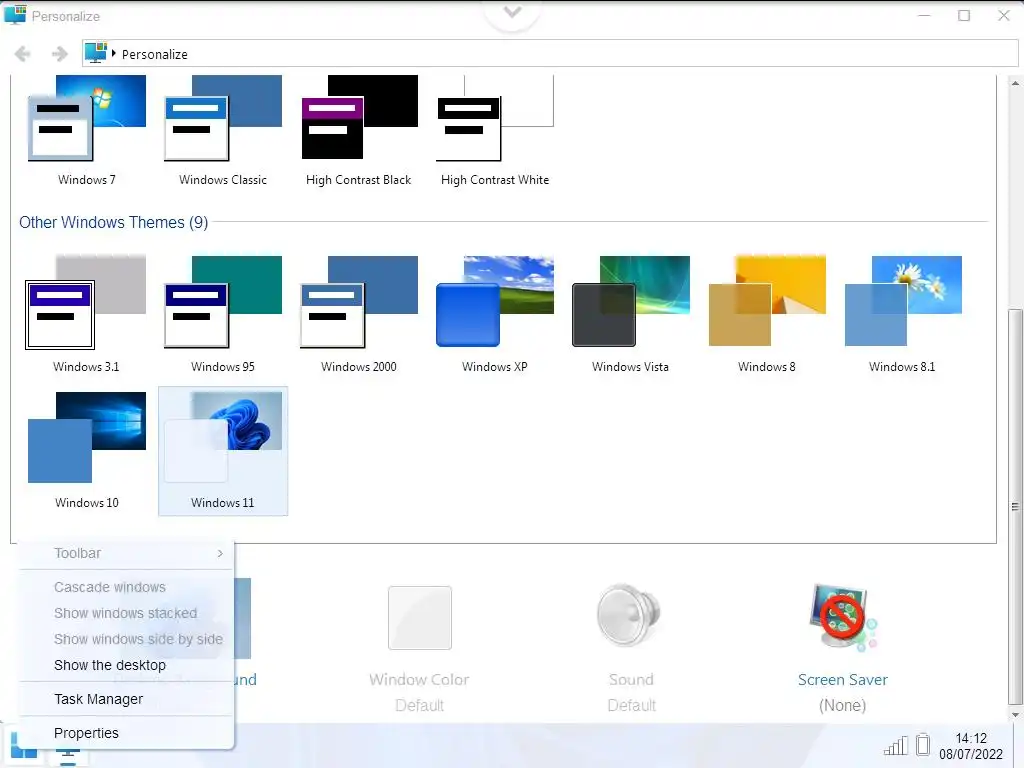Click the Sound label
This screenshot has width=1024, height=768.
pyautogui.click(x=631, y=680)
